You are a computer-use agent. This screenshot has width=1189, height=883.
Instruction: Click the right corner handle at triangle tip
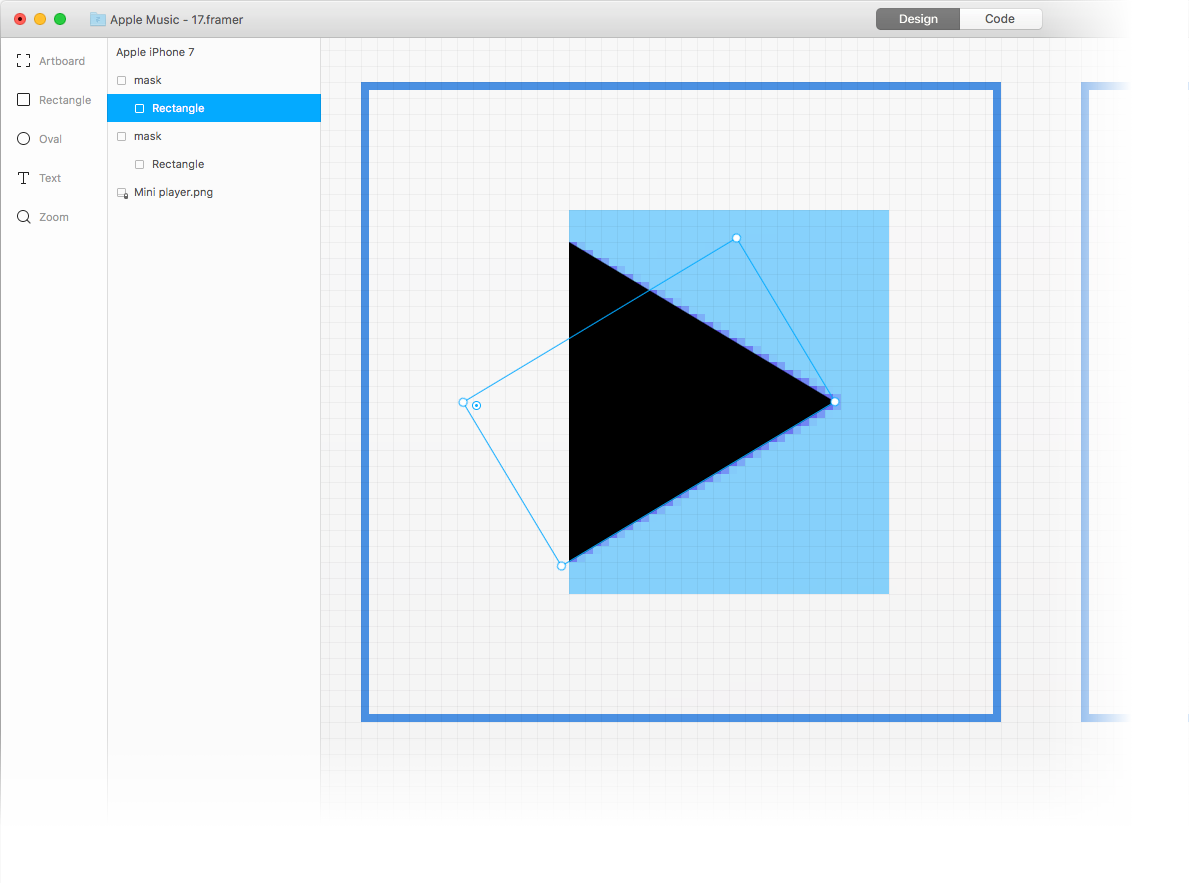835,402
